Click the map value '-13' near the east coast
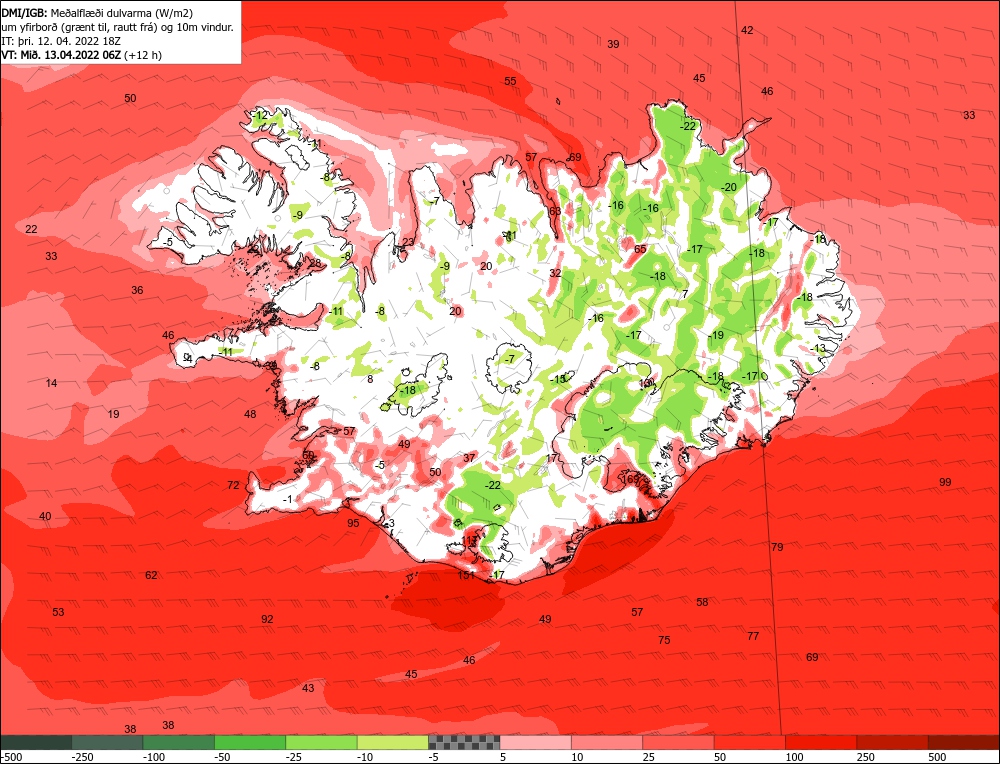The image size is (1000, 764). tap(818, 348)
